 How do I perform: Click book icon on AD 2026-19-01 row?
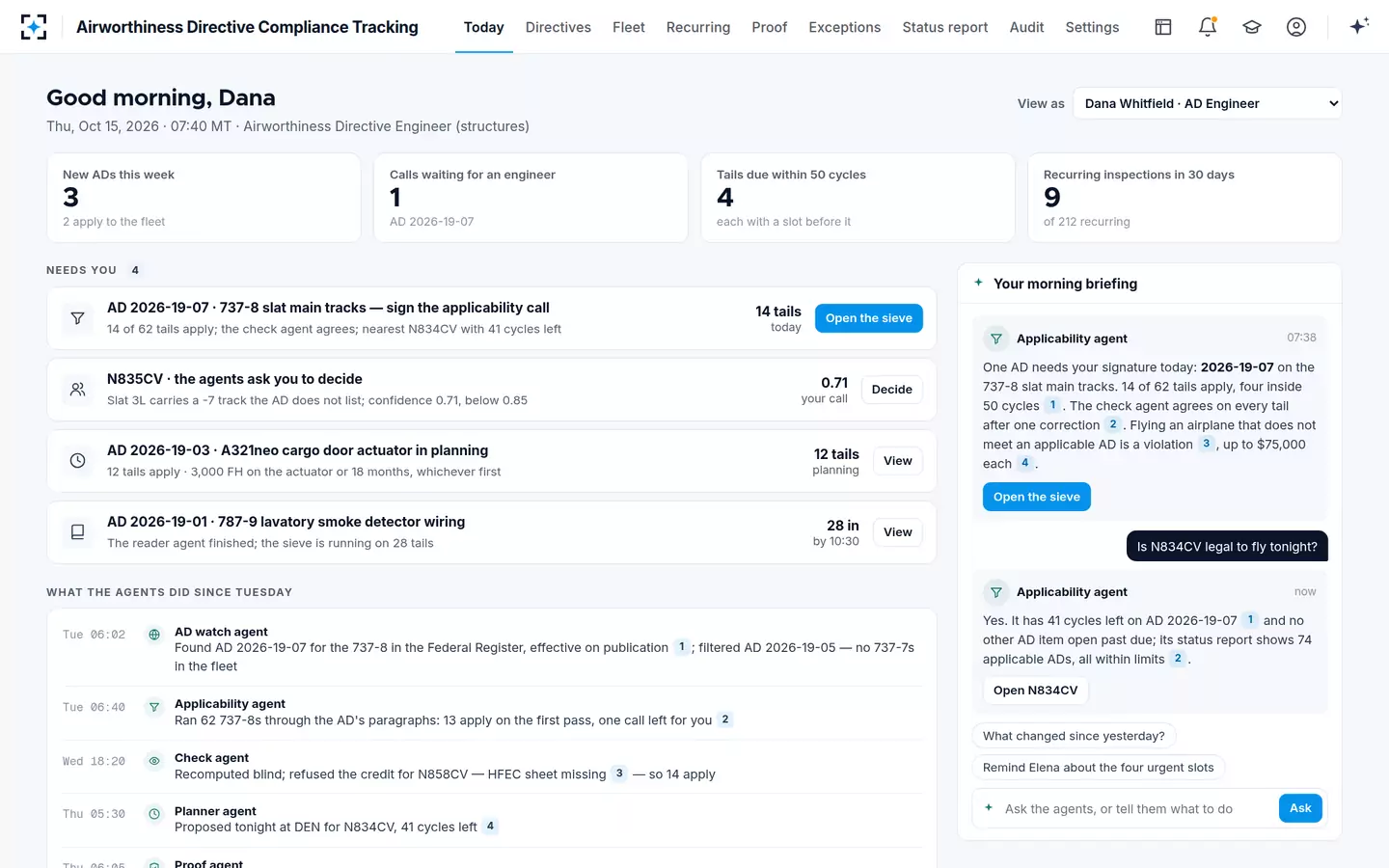tap(78, 532)
